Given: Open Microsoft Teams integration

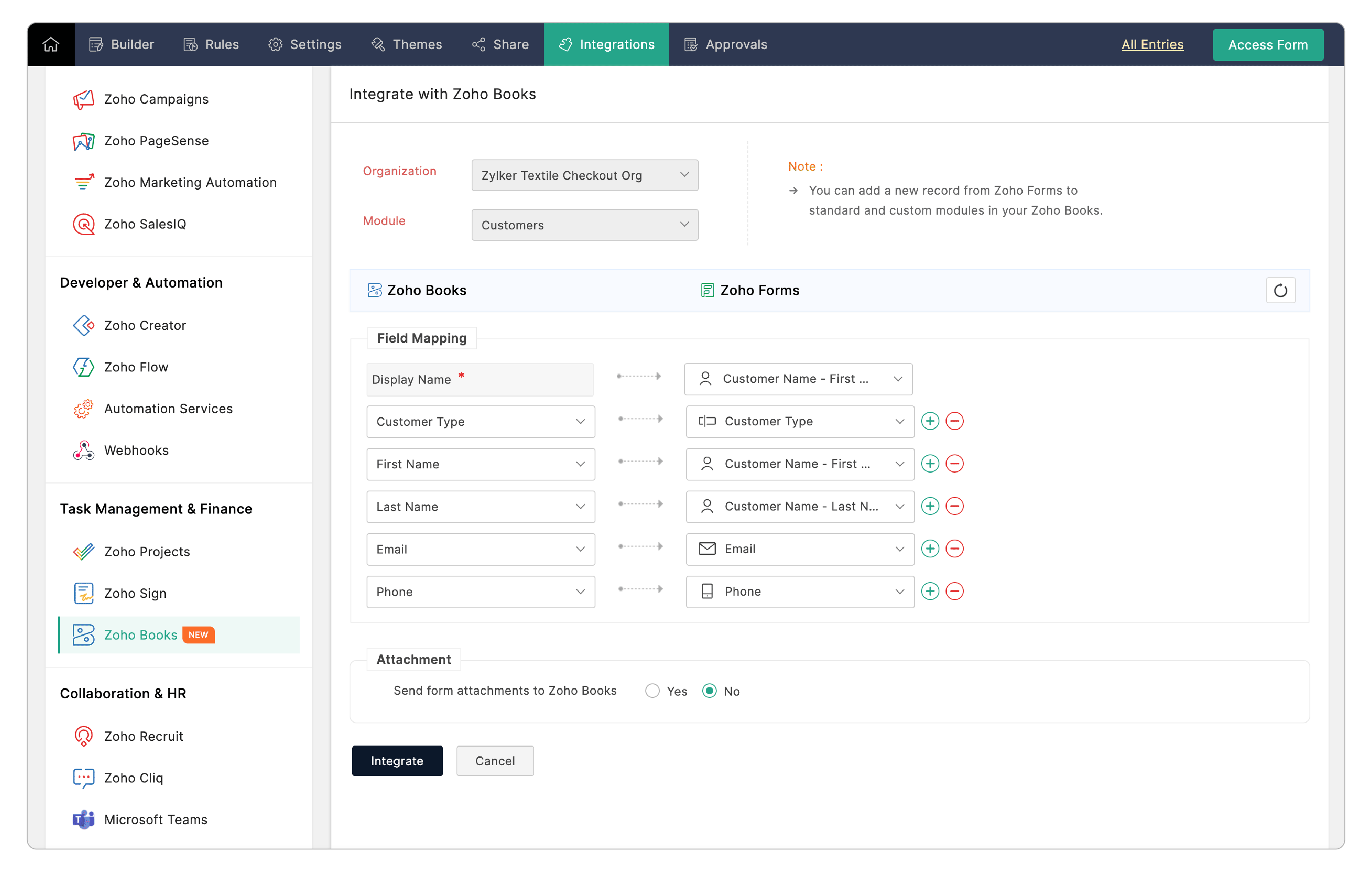Looking at the screenshot, I should point(155,819).
